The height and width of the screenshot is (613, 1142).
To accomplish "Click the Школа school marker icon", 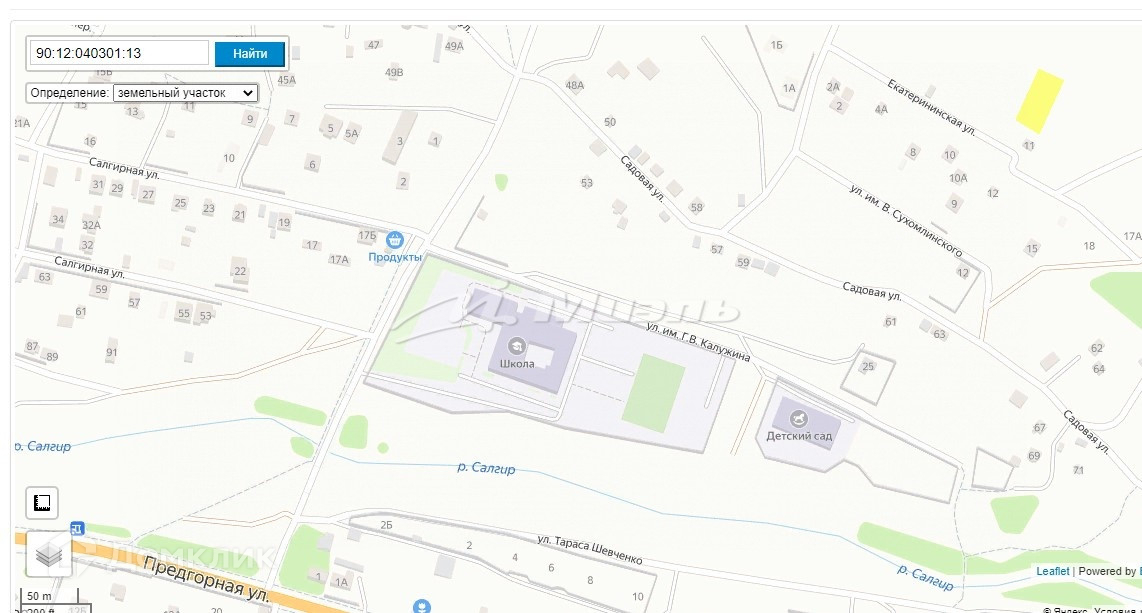I will pyautogui.click(x=516, y=347).
